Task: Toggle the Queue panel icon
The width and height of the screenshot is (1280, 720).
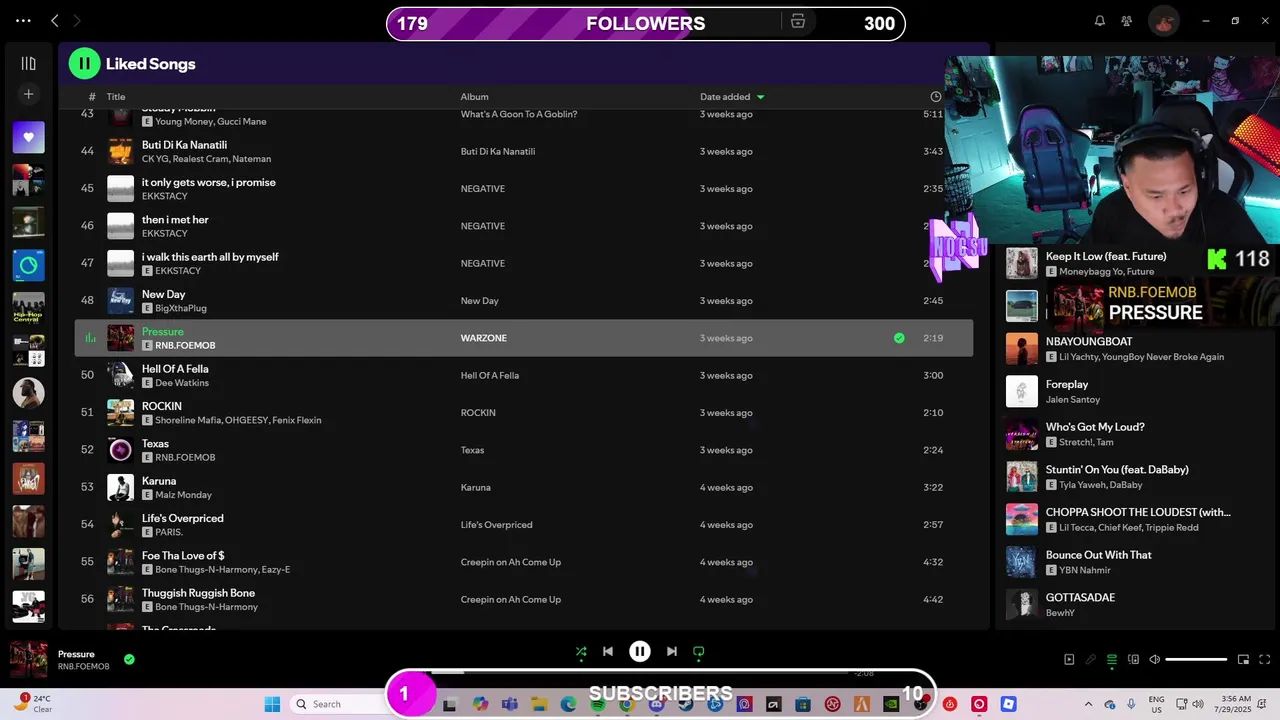Action: tap(1111, 659)
